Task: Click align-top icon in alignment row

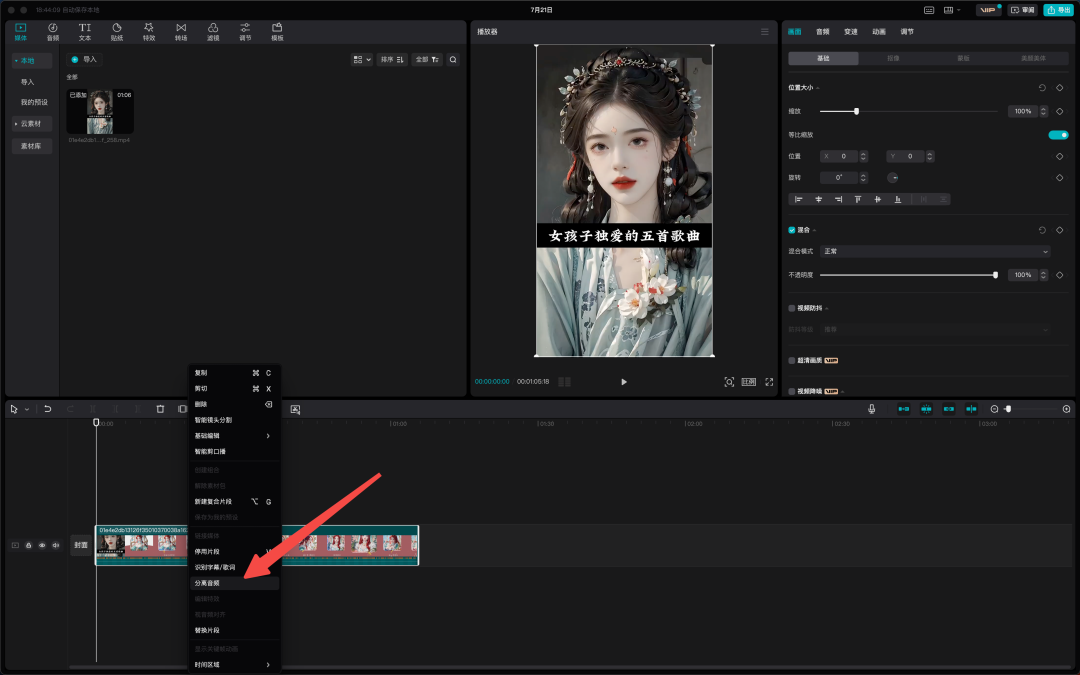Action: click(x=858, y=199)
